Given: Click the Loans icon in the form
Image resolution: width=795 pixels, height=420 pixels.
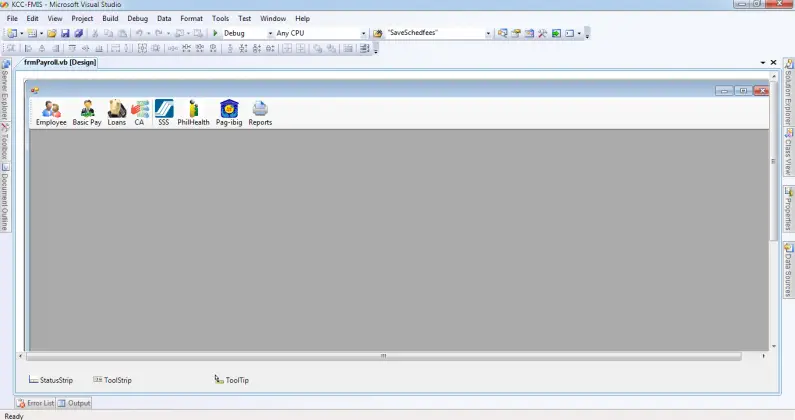Looking at the screenshot, I should (x=117, y=113).
